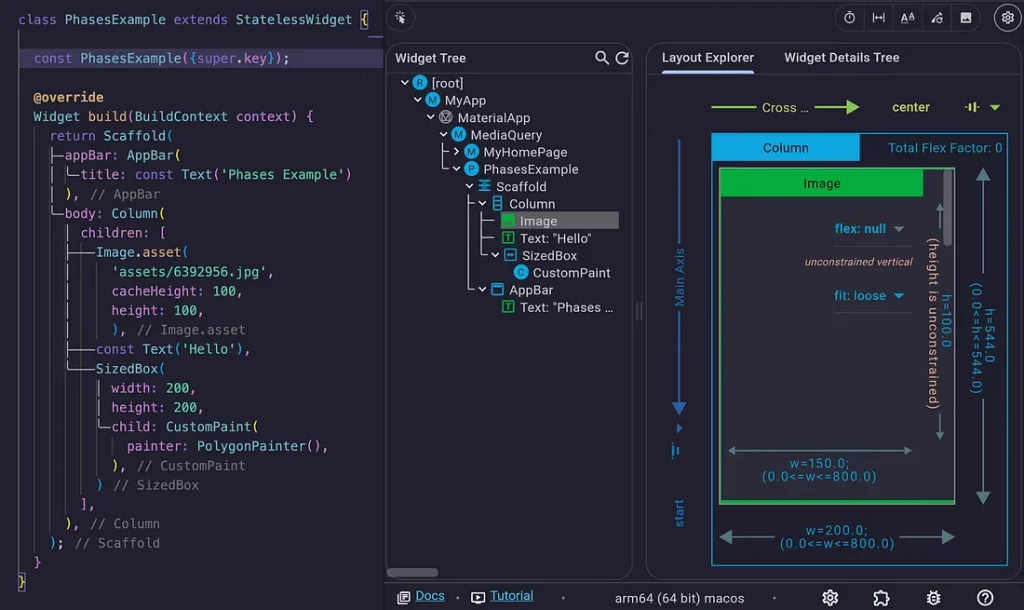Expand the MyHomePage tree node

pos(457,152)
